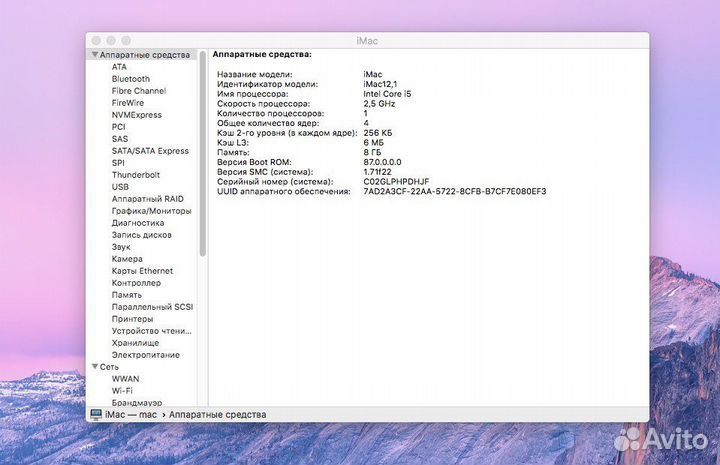Select Контроллер in the sidebar
The height and width of the screenshot is (465, 720).
click(136, 283)
